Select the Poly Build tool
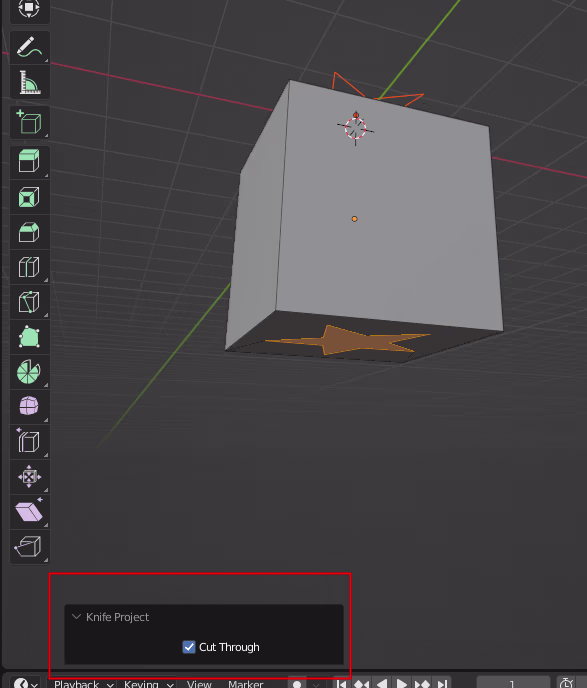The image size is (587, 688). click(29, 337)
